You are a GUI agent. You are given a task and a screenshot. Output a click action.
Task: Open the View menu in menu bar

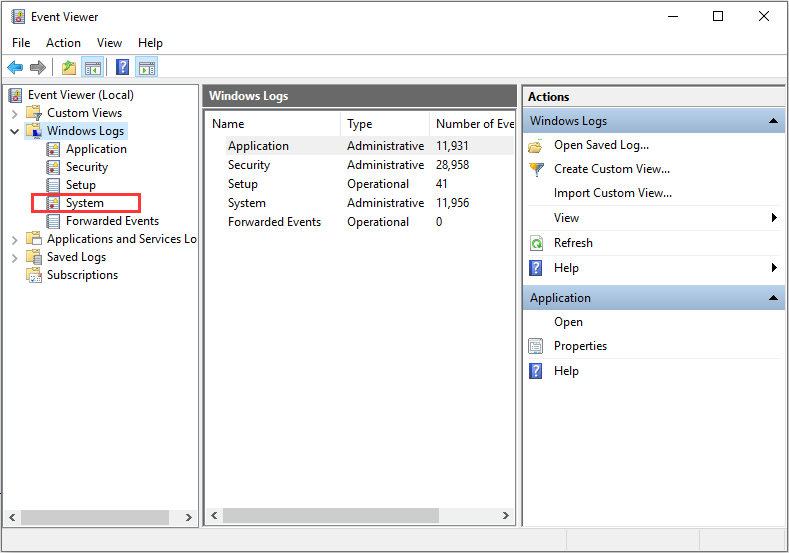pos(109,43)
